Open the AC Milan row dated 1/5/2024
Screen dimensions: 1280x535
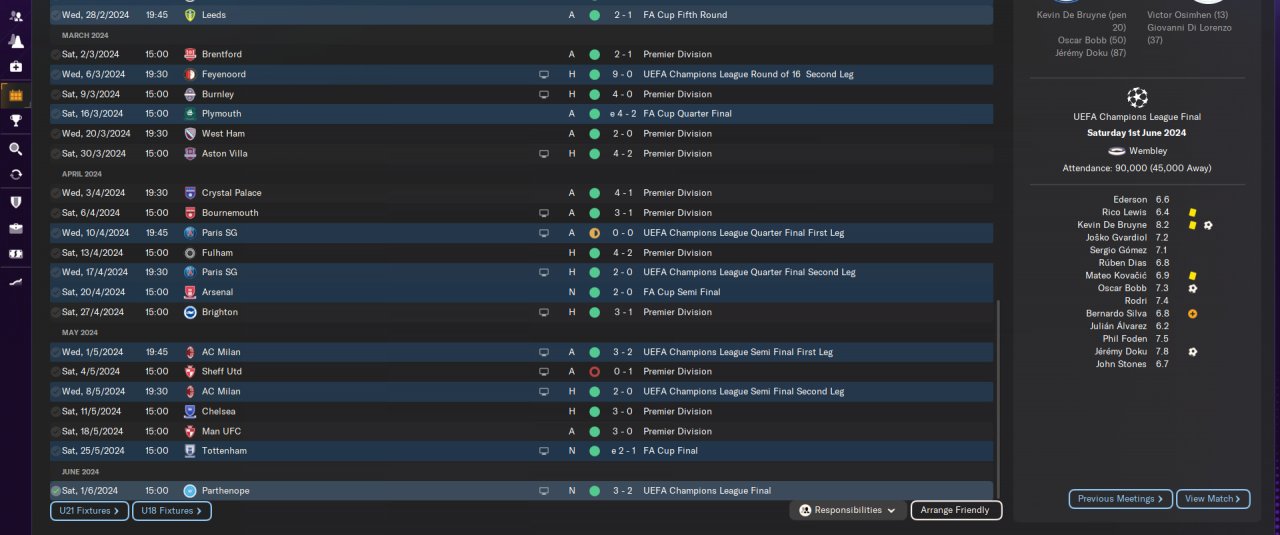pos(522,352)
